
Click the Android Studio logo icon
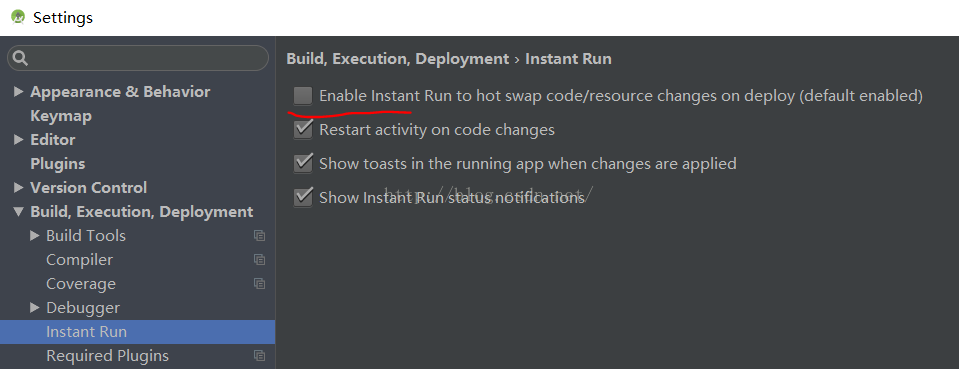click(x=18, y=17)
